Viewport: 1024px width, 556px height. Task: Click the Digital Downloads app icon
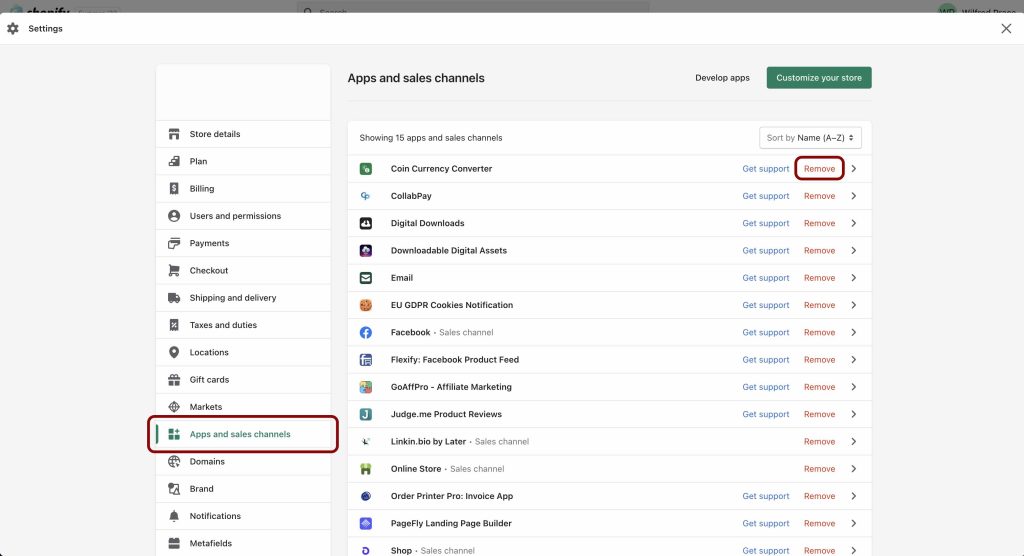click(x=366, y=223)
